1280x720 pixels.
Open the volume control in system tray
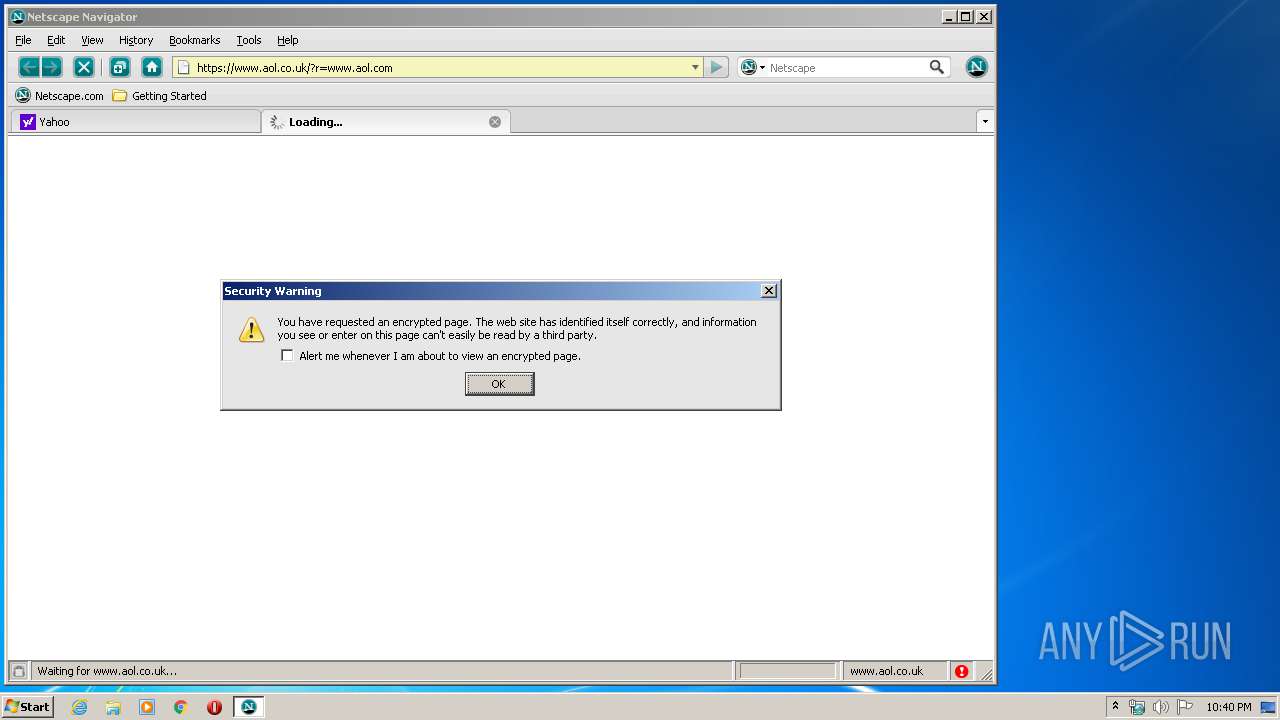pyautogui.click(x=1160, y=707)
